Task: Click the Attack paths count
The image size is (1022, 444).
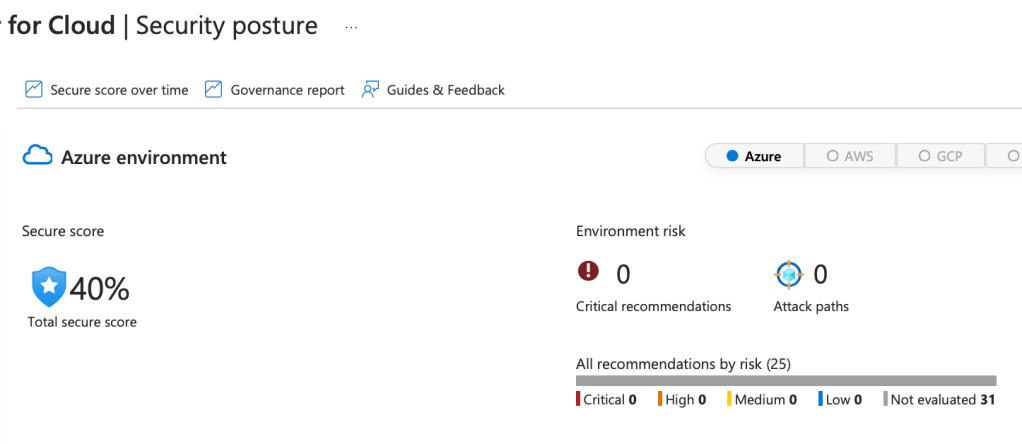Action: tap(820, 274)
